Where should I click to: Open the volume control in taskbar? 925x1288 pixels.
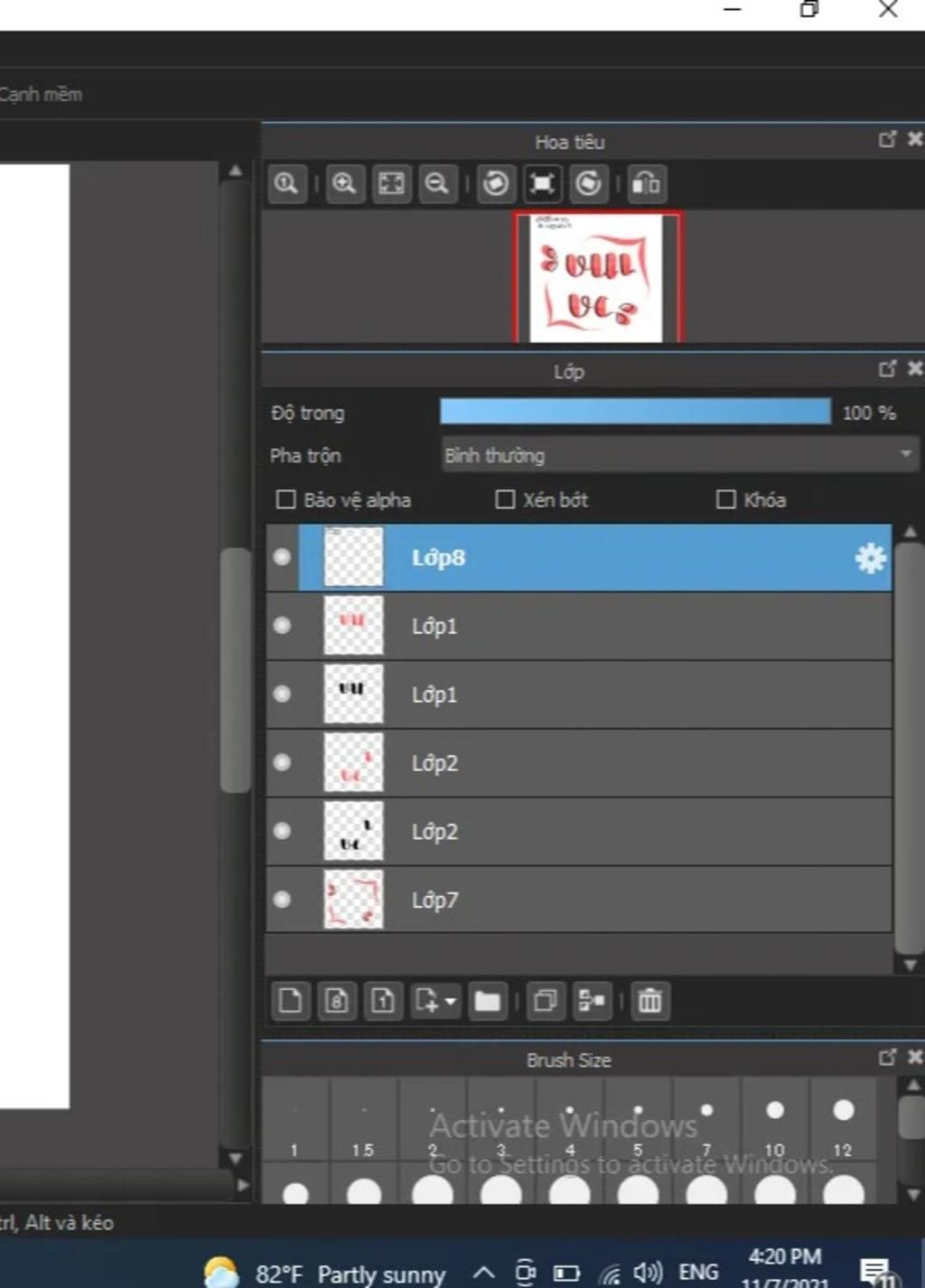coord(648,1273)
